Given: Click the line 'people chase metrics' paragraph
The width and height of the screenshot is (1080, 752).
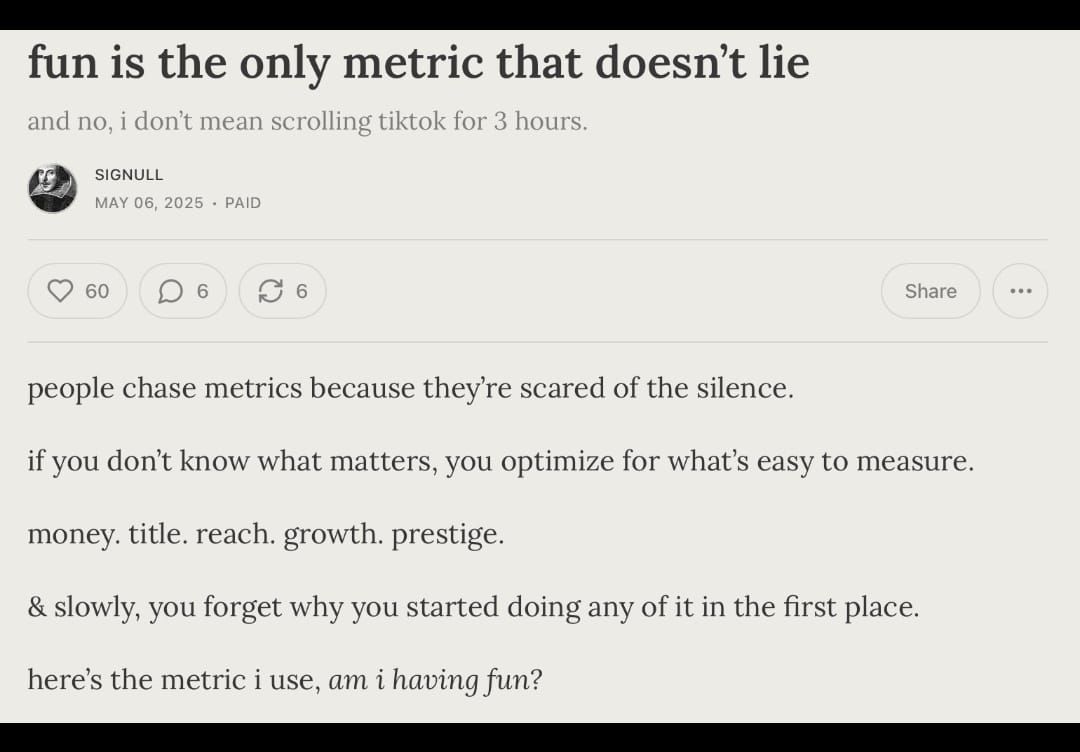Looking at the screenshot, I should pos(411,388).
